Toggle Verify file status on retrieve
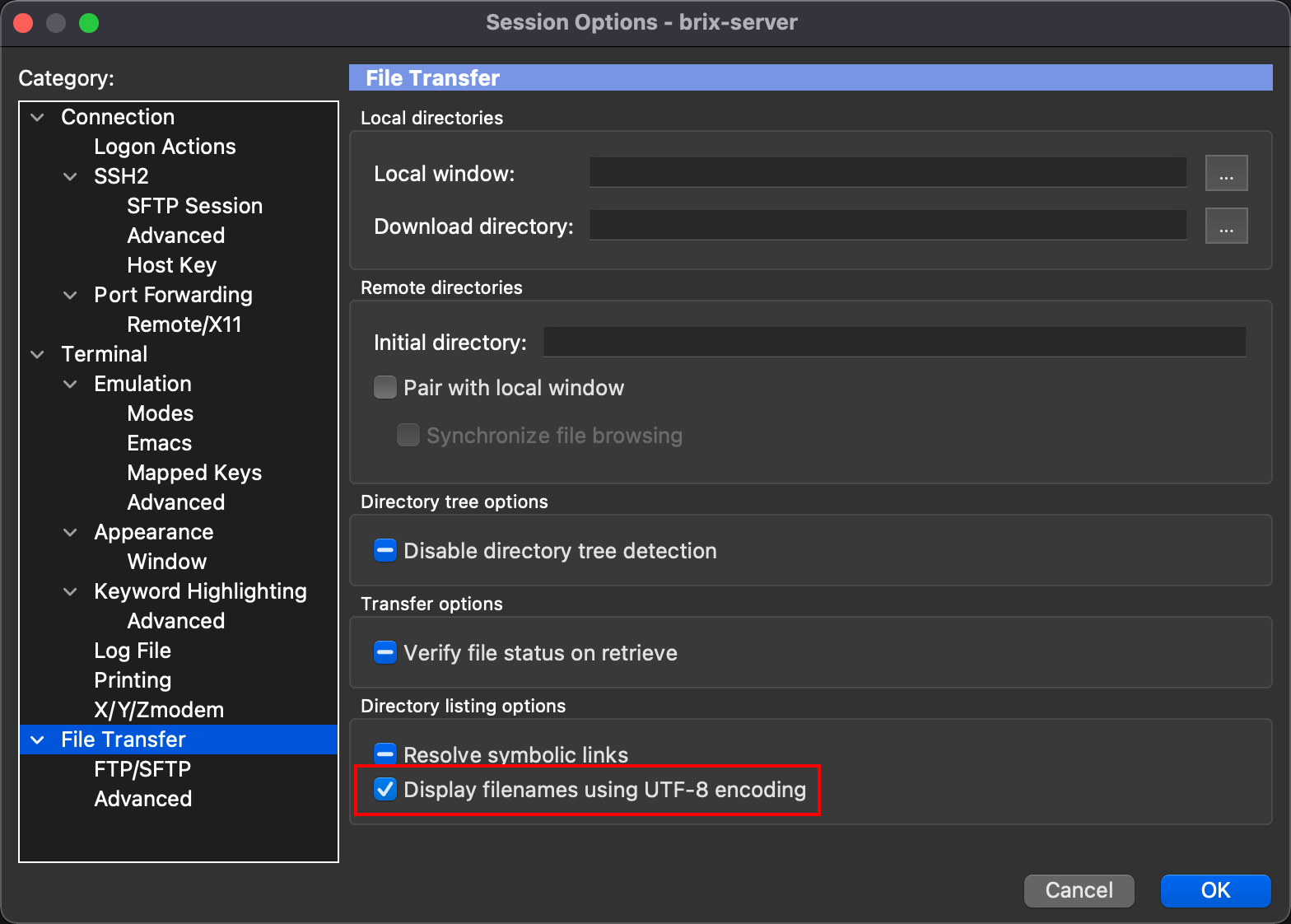 pyautogui.click(x=385, y=653)
